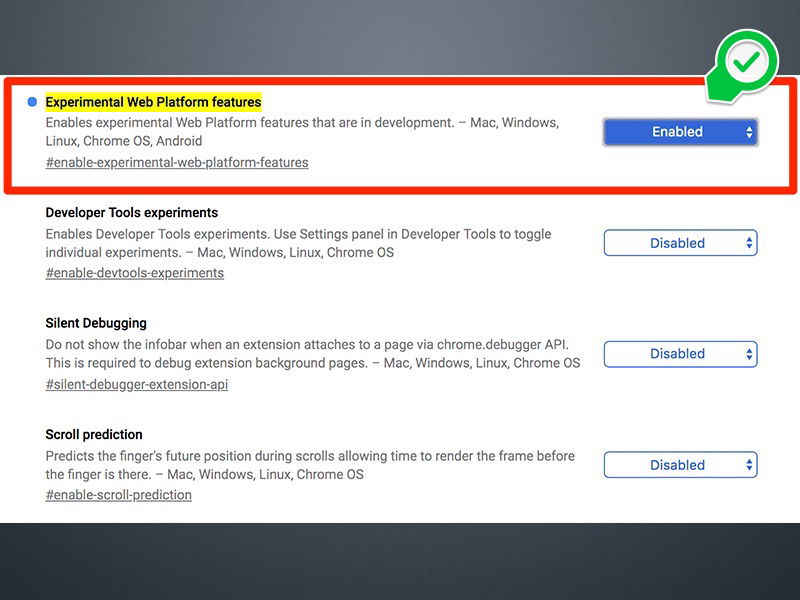This screenshot has height=600, width=800.
Task: Select the Silent Debugging title
Action: [x=96, y=323]
